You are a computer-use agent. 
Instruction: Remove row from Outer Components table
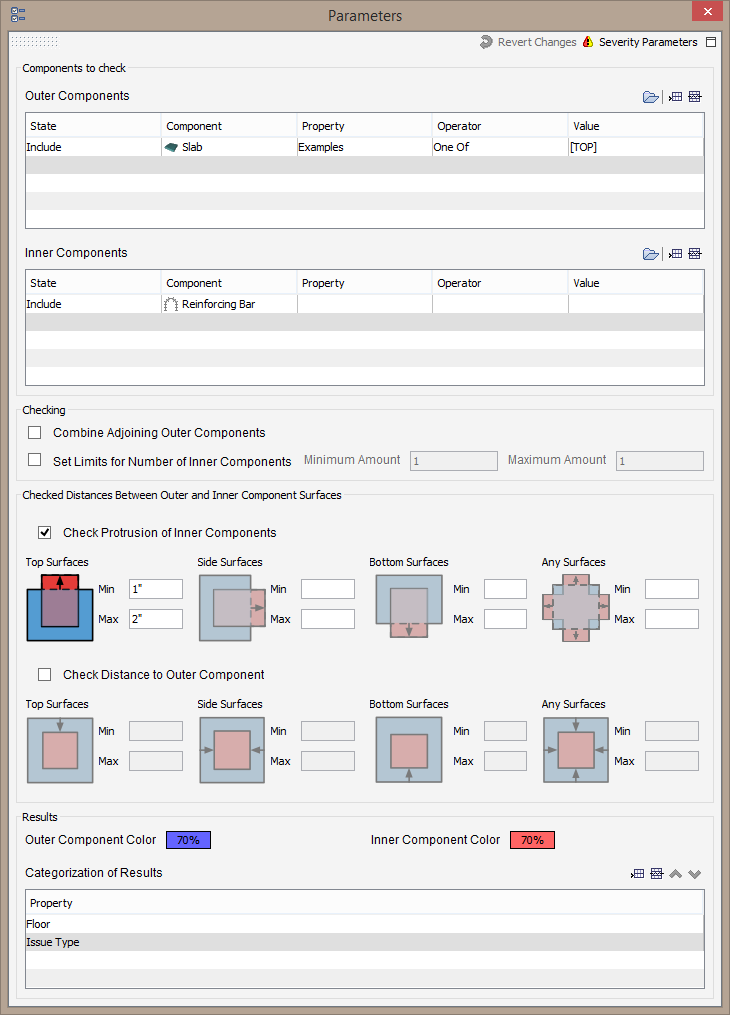tap(695, 97)
